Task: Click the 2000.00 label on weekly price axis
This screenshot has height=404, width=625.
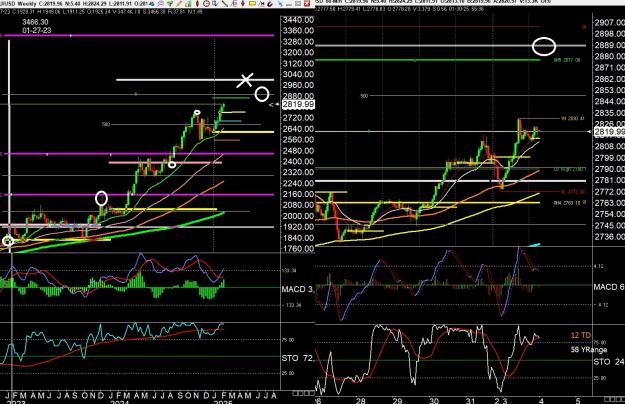Action: pyautogui.click(x=298, y=216)
